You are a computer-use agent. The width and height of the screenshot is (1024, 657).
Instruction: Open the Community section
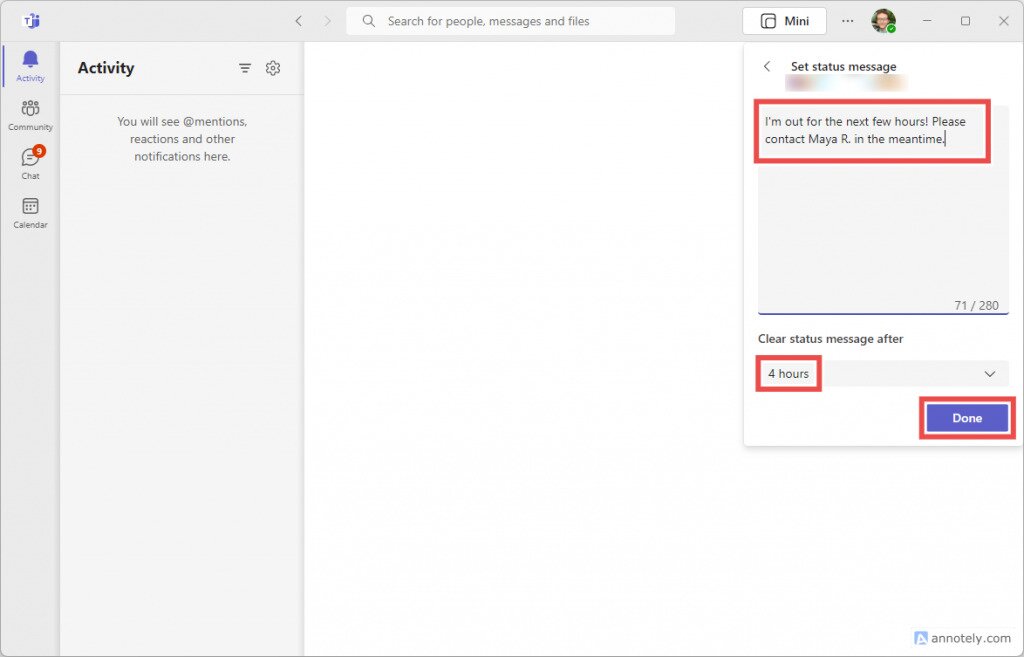pyautogui.click(x=30, y=113)
